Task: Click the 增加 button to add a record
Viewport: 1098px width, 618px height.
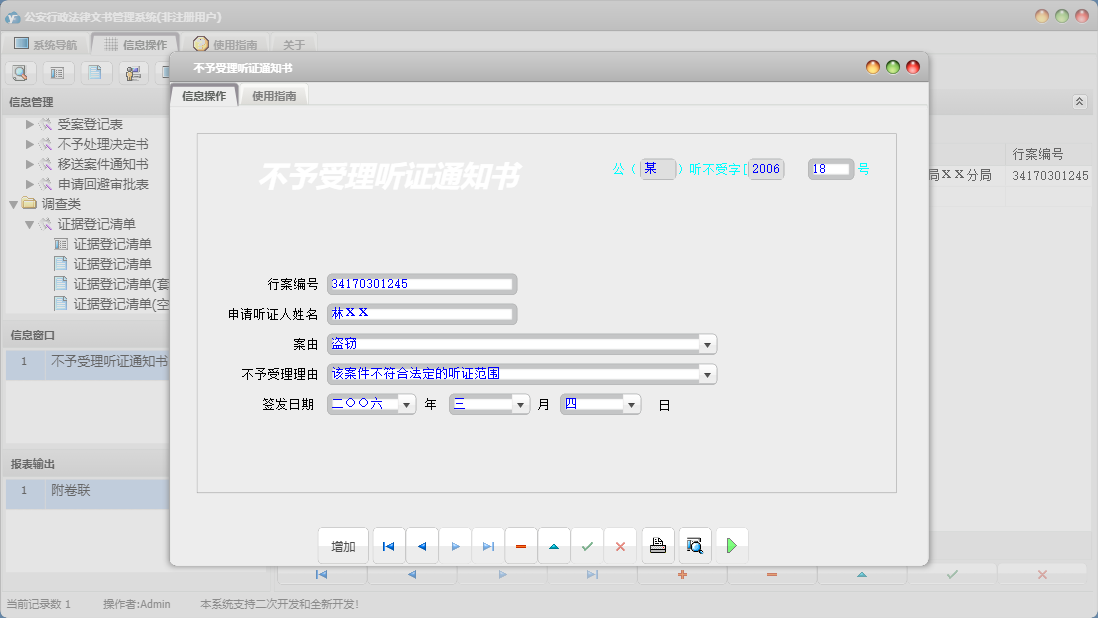Action: pos(343,545)
